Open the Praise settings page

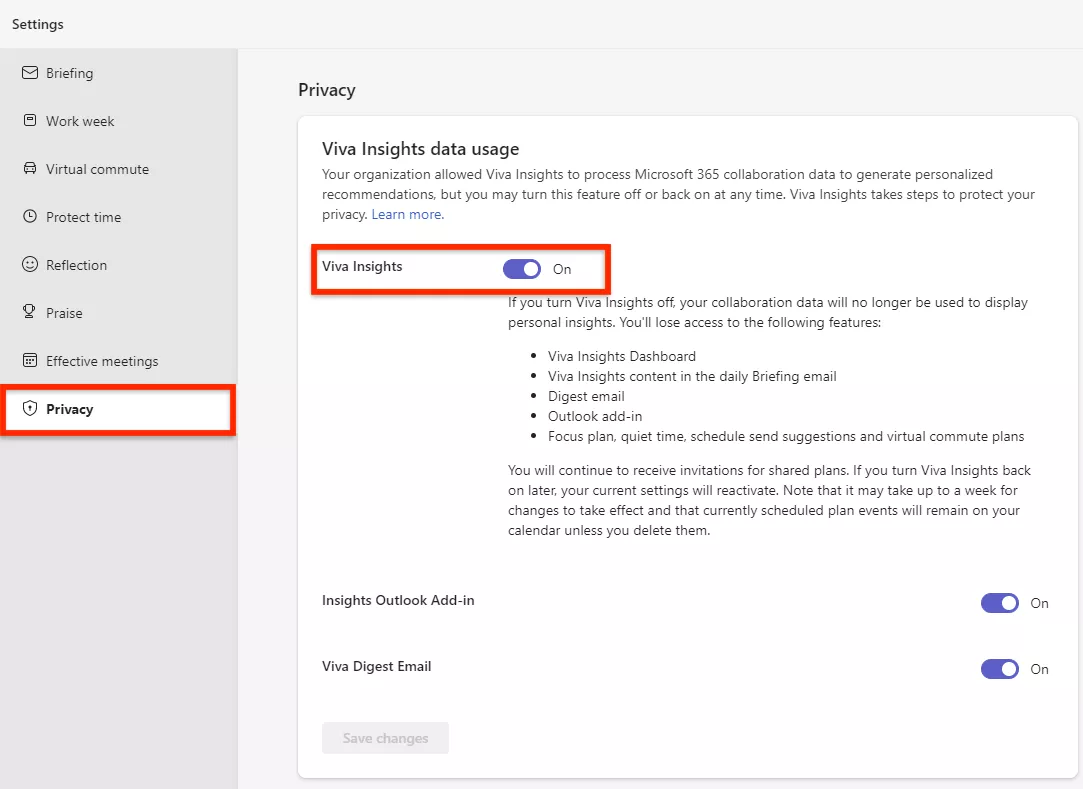tap(64, 313)
